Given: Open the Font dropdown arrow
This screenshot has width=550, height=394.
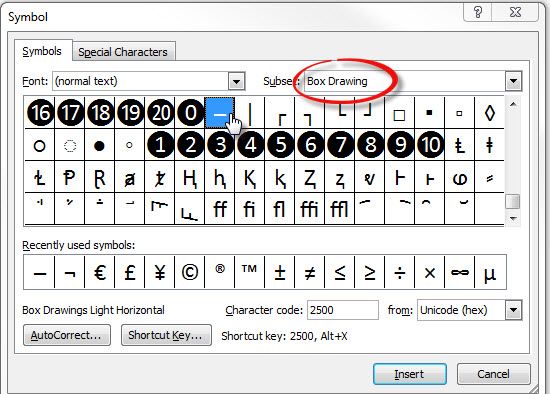Looking at the screenshot, I should click(236, 81).
